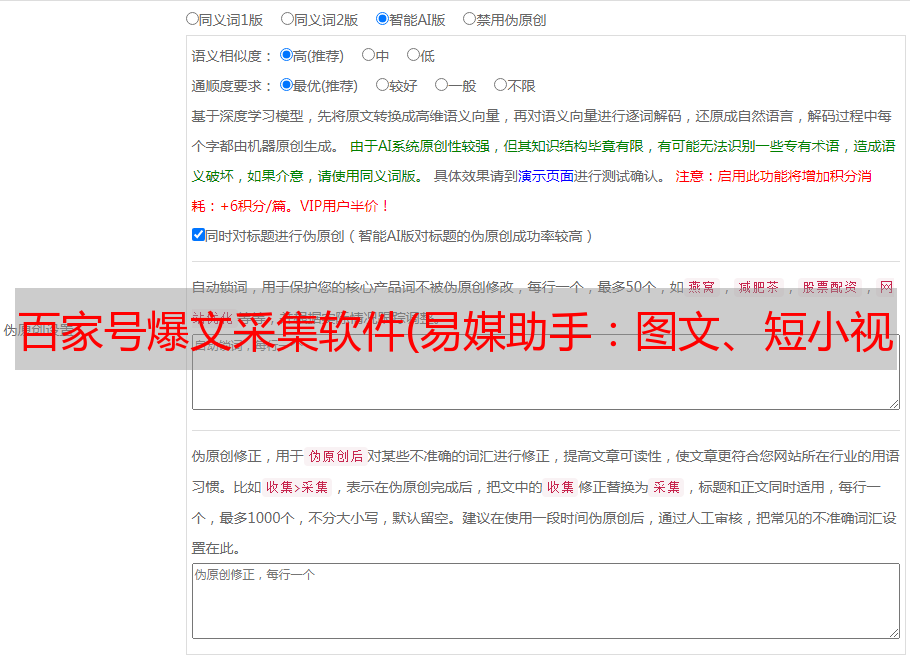Viewport: 911px width, 658px height.
Task: Set 通顺度要求 to 最优(推荐)
Action: [x=286, y=85]
